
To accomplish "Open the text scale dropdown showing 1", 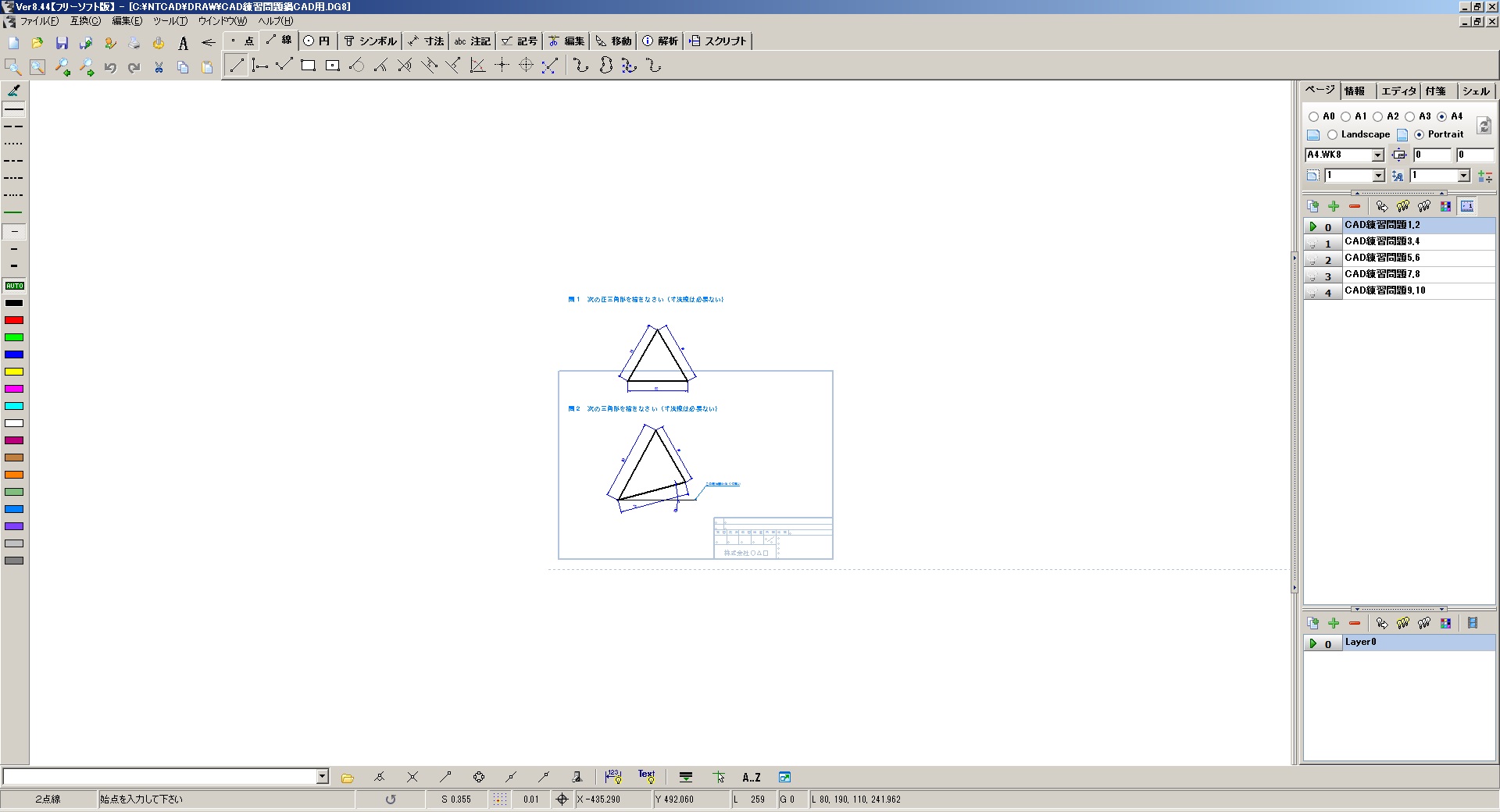I will click(x=1463, y=176).
